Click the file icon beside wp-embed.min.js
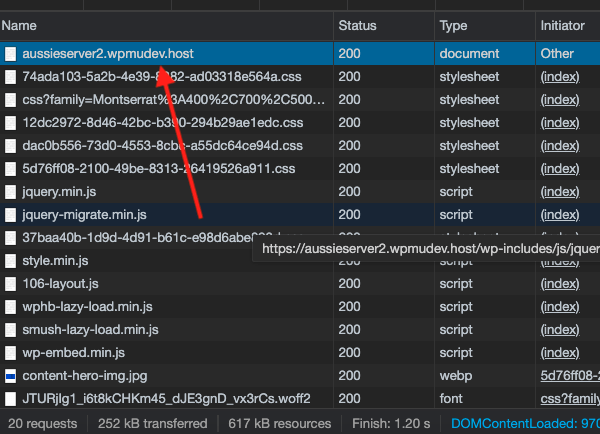600x434 pixels. [11, 352]
